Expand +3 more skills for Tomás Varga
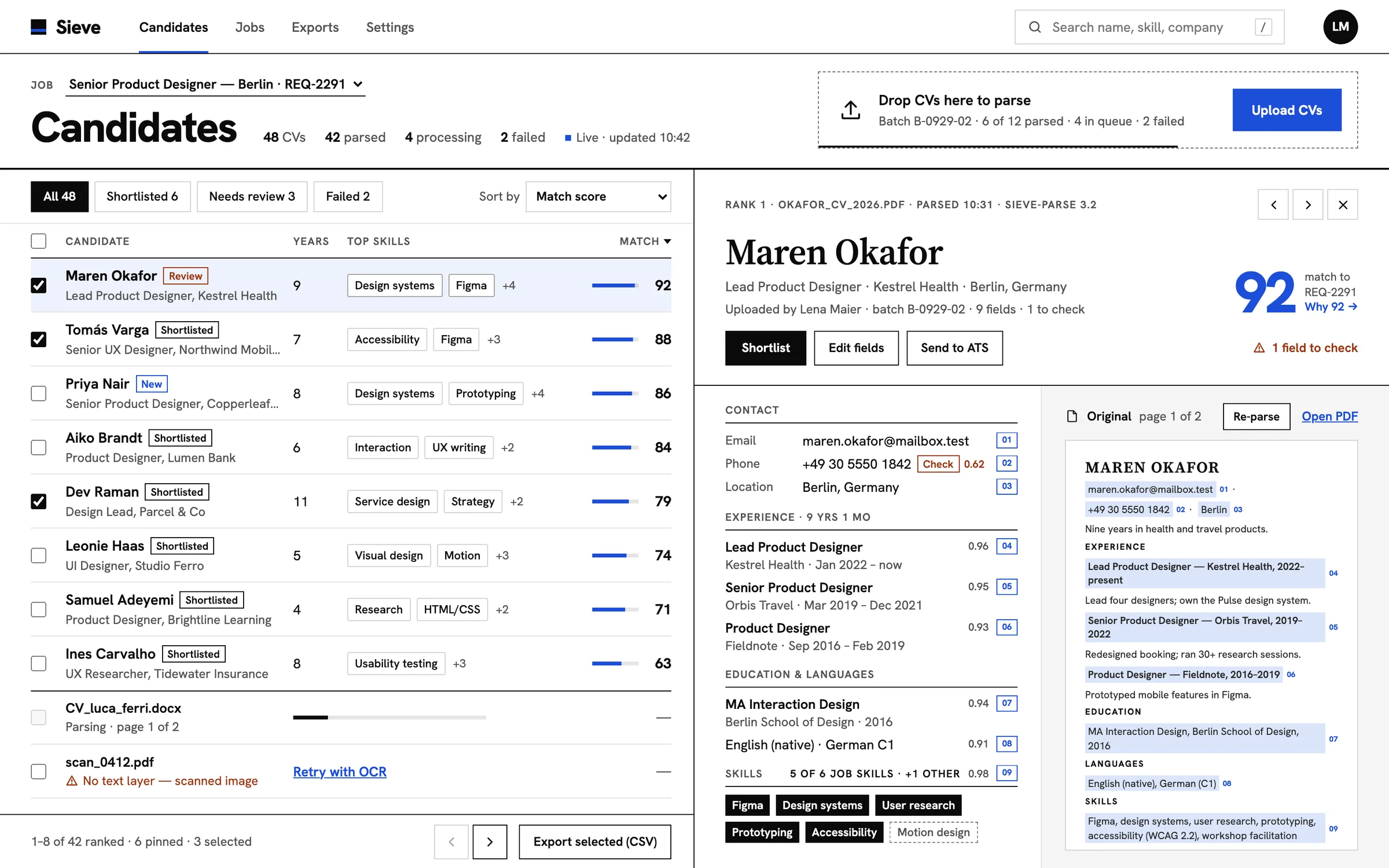 click(494, 340)
